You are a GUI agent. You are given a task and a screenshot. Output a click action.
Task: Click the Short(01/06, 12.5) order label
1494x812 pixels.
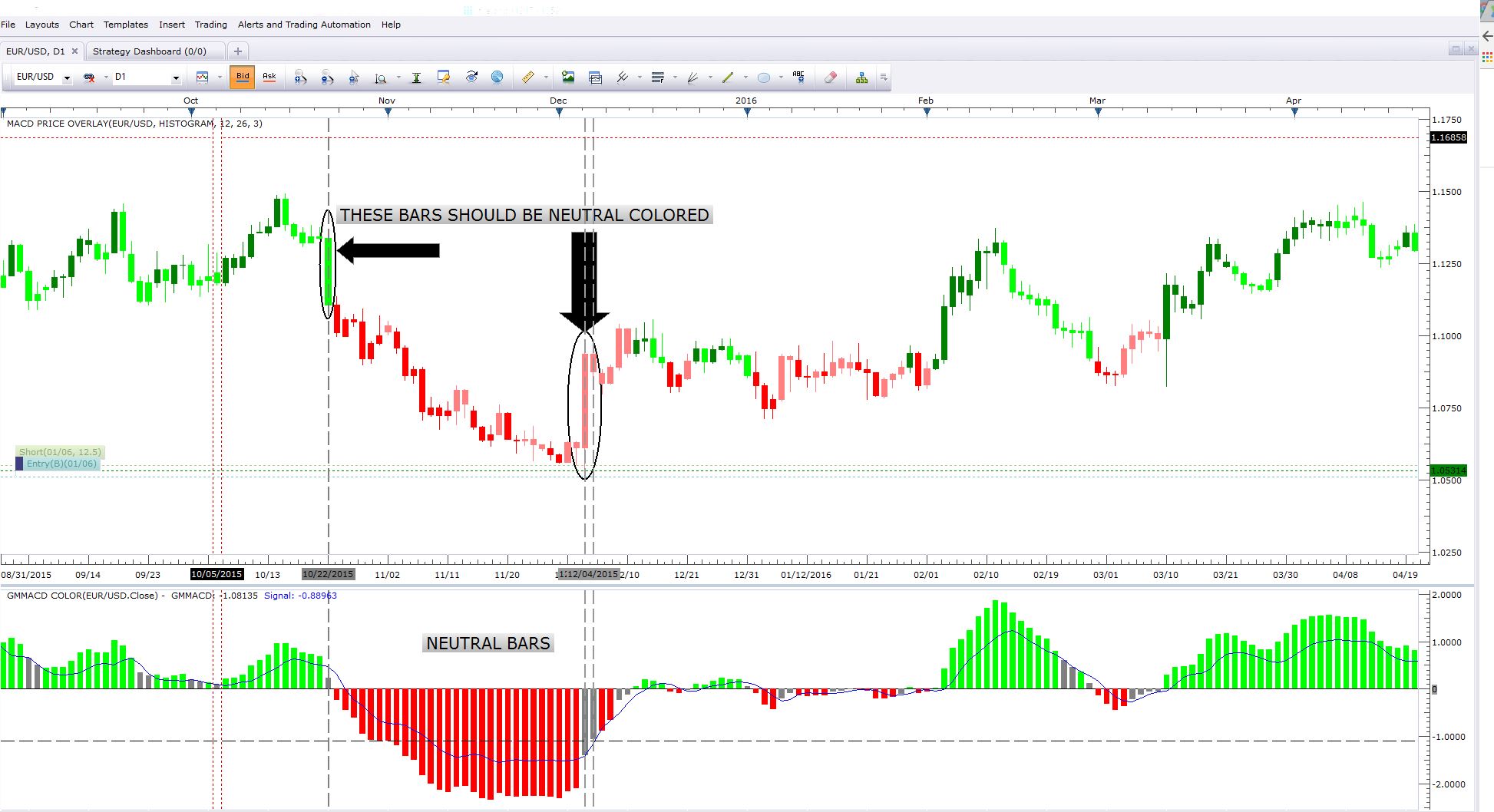[x=60, y=452]
